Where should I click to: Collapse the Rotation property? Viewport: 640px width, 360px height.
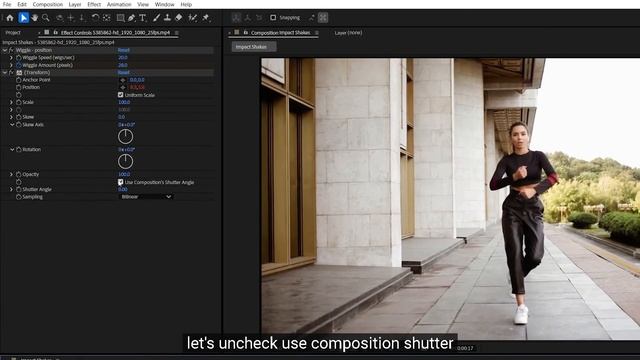(x=12, y=150)
